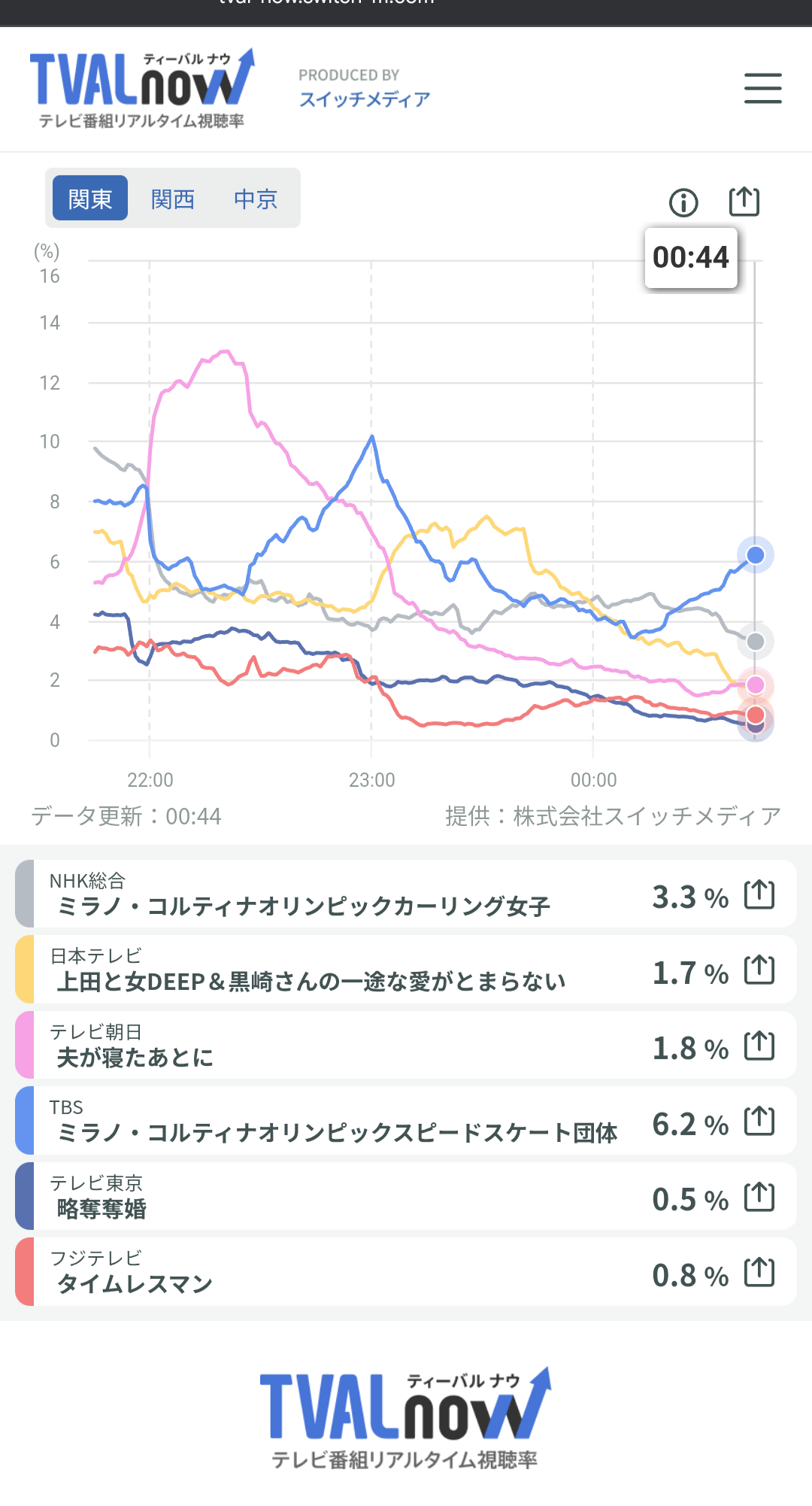Share the テレビ東京 rating row

point(759,1197)
